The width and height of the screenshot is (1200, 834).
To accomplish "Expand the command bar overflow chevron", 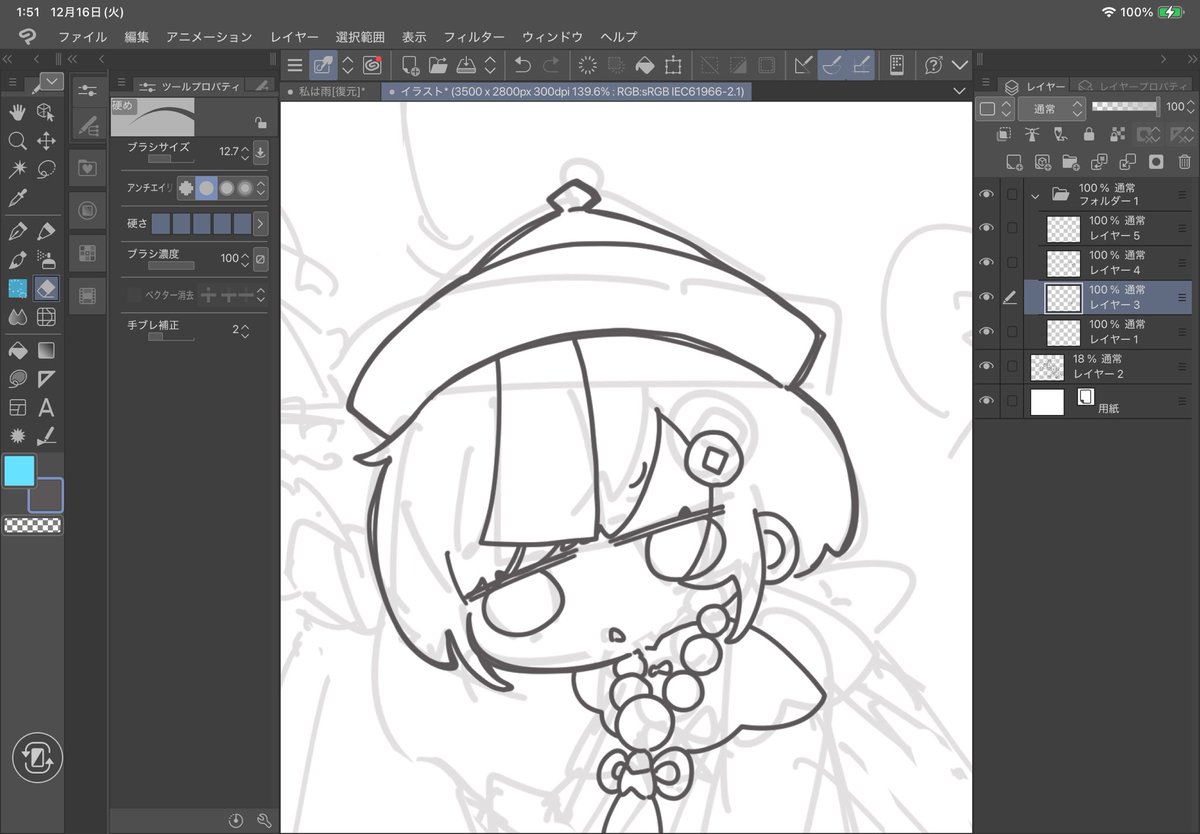I will (960, 65).
